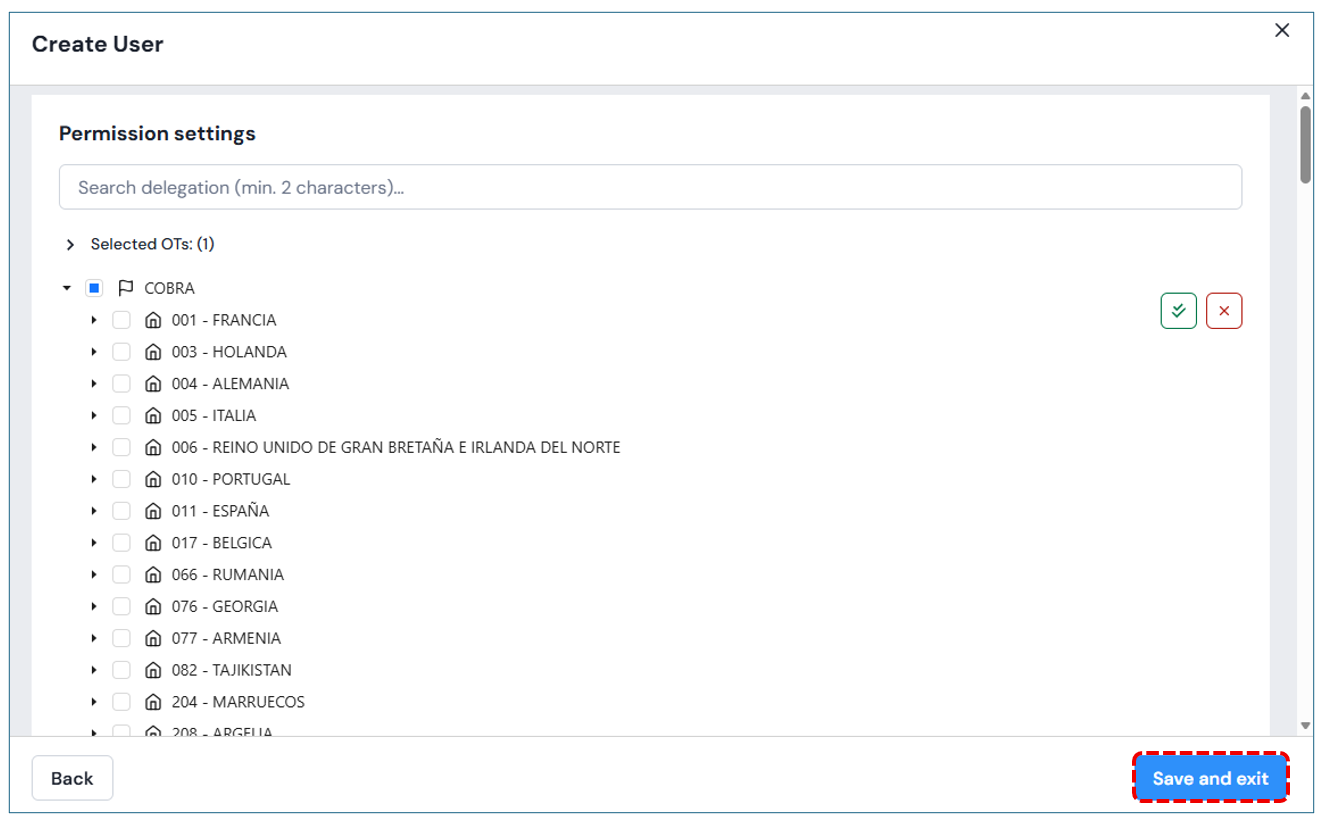This screenshot has width=1323, height=819.
Task: Click the green select-all double-check icon
Action: [x=1178, y=311]
